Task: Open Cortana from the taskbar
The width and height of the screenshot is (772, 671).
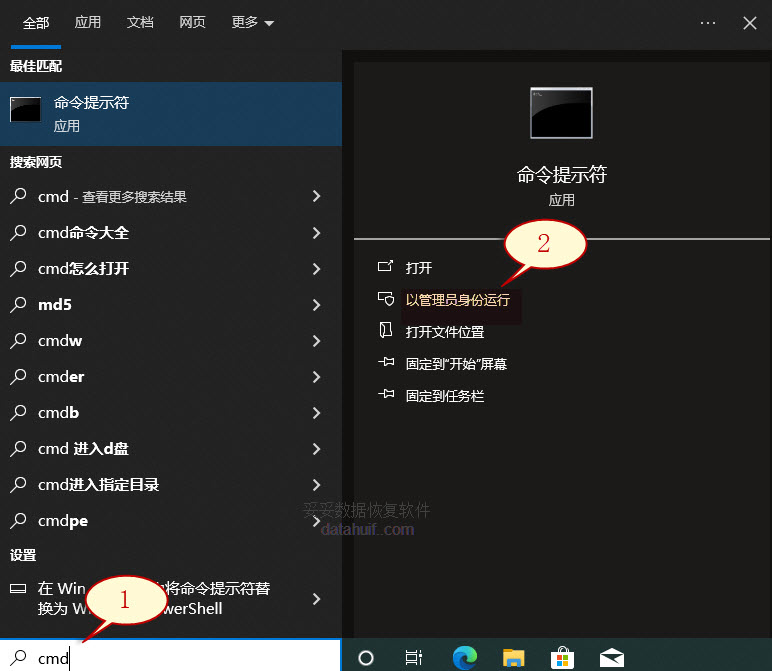Action: tap(366, 657)
